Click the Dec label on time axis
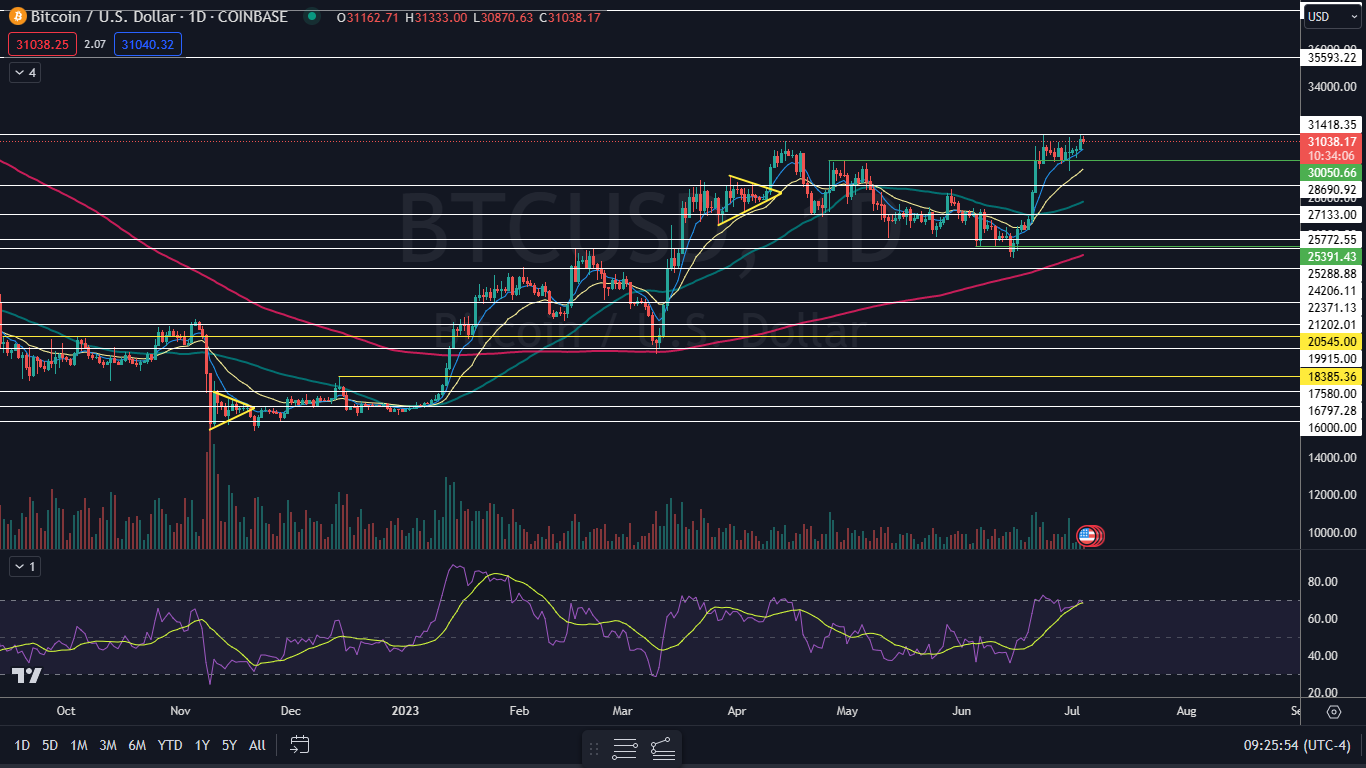This screenshot has height=768, width=1366. pos(290,712)
